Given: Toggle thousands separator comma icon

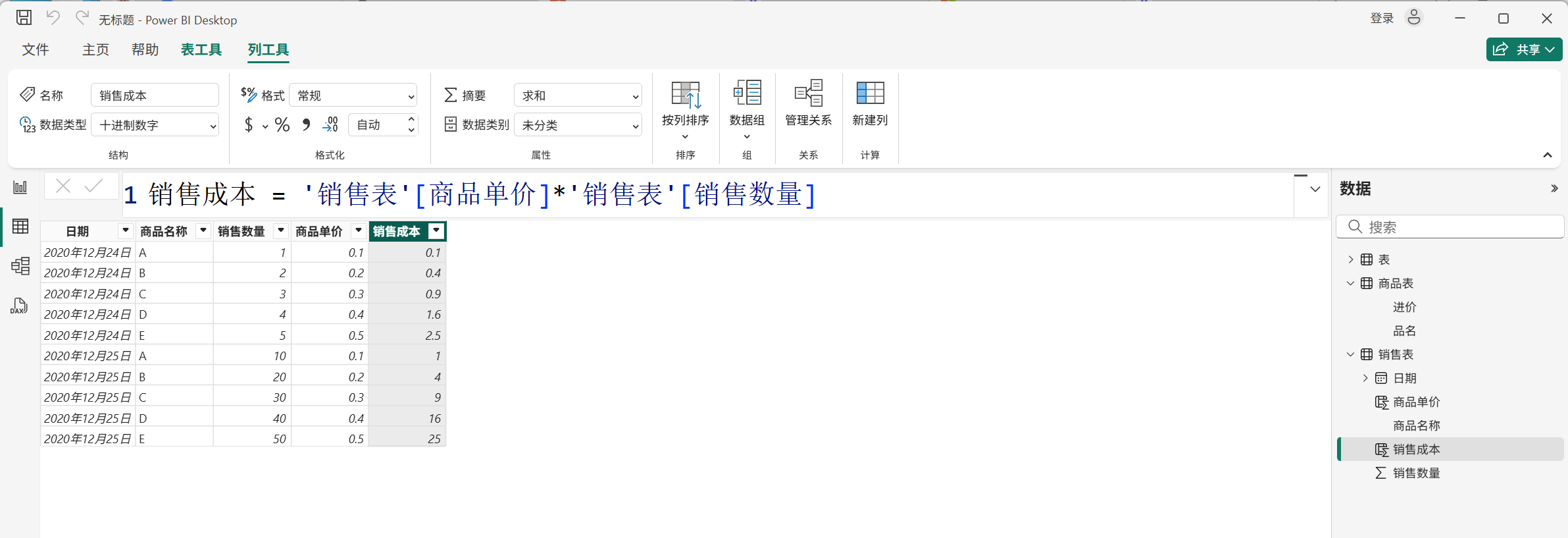Looking at the screenshot, I should point(306,124).
